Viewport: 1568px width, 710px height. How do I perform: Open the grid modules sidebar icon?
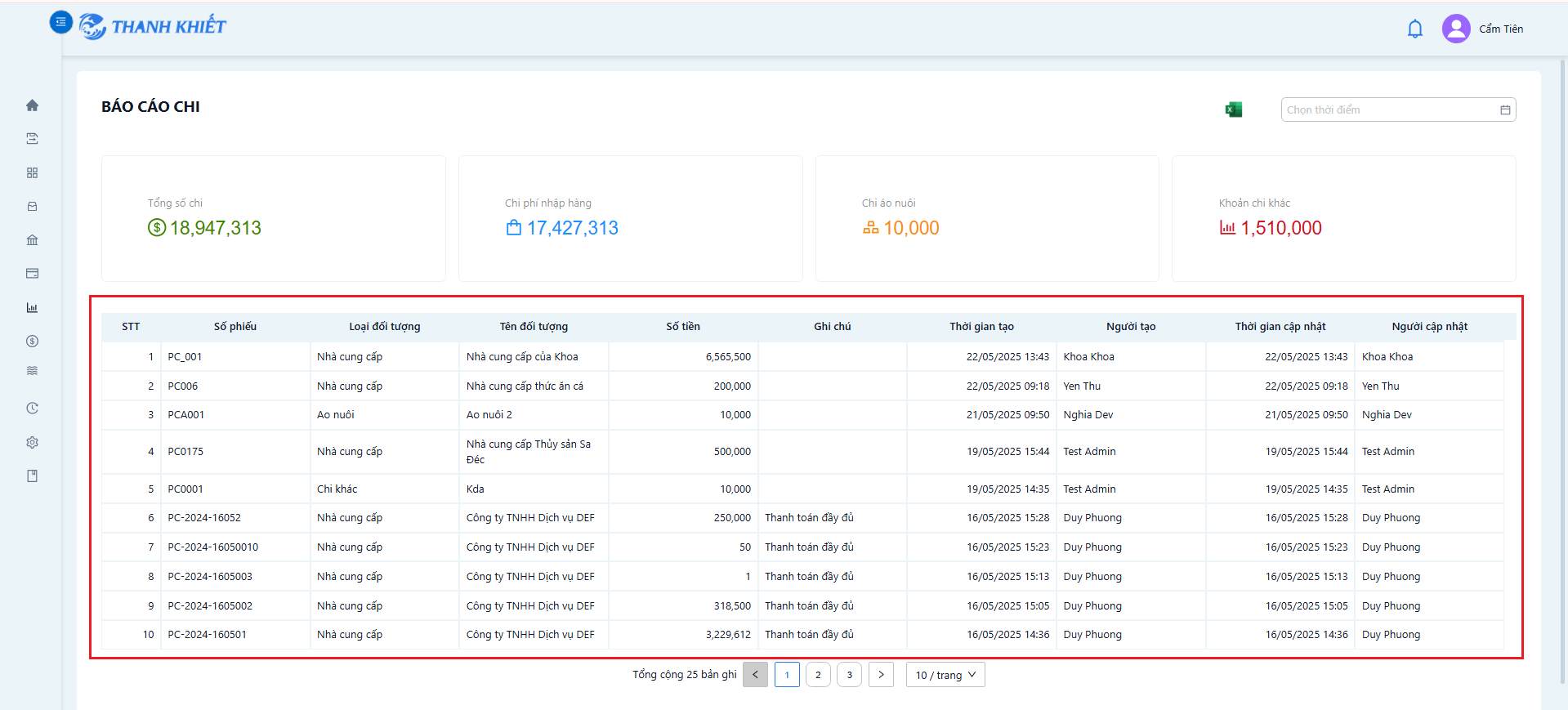coord(32,173)
